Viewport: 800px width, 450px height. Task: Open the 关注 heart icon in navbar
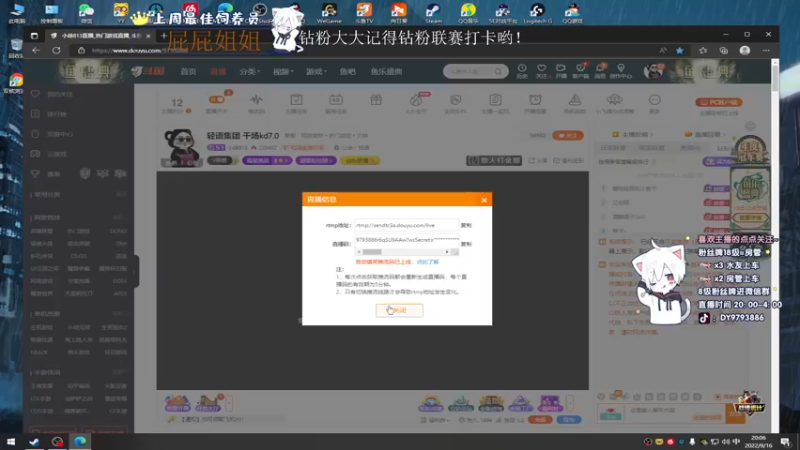[541, 71]
